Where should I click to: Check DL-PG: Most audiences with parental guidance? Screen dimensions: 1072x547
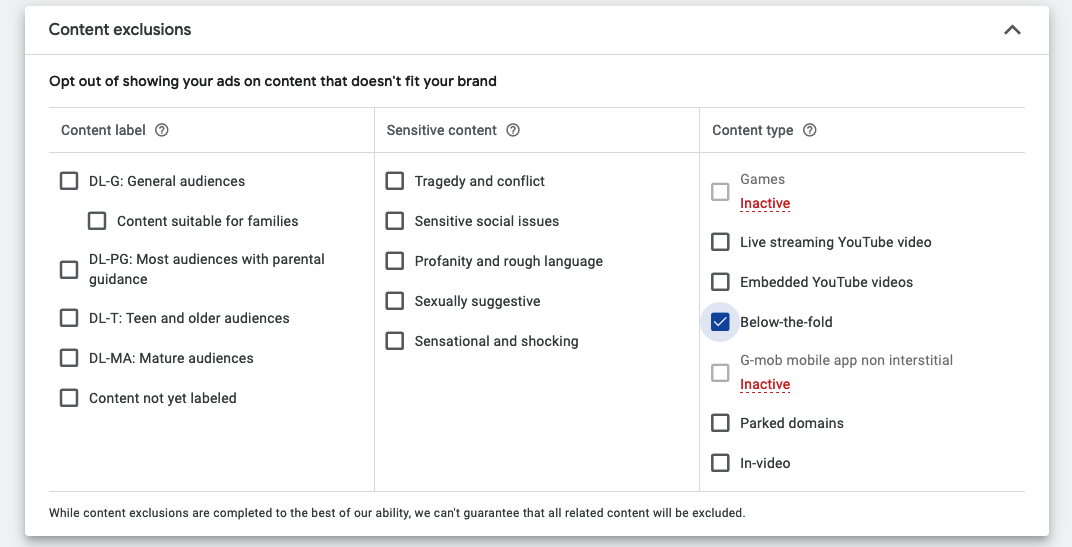pos(69,269)
